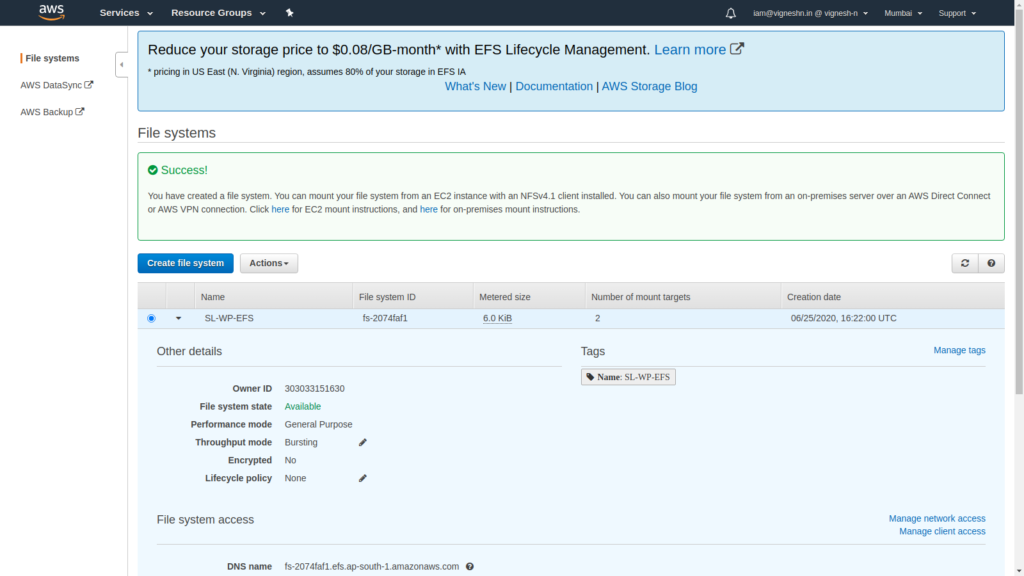Click Manage client access link
This screenshot has width=1024, height=576.
pyautogui.click(x=942, y=532)
